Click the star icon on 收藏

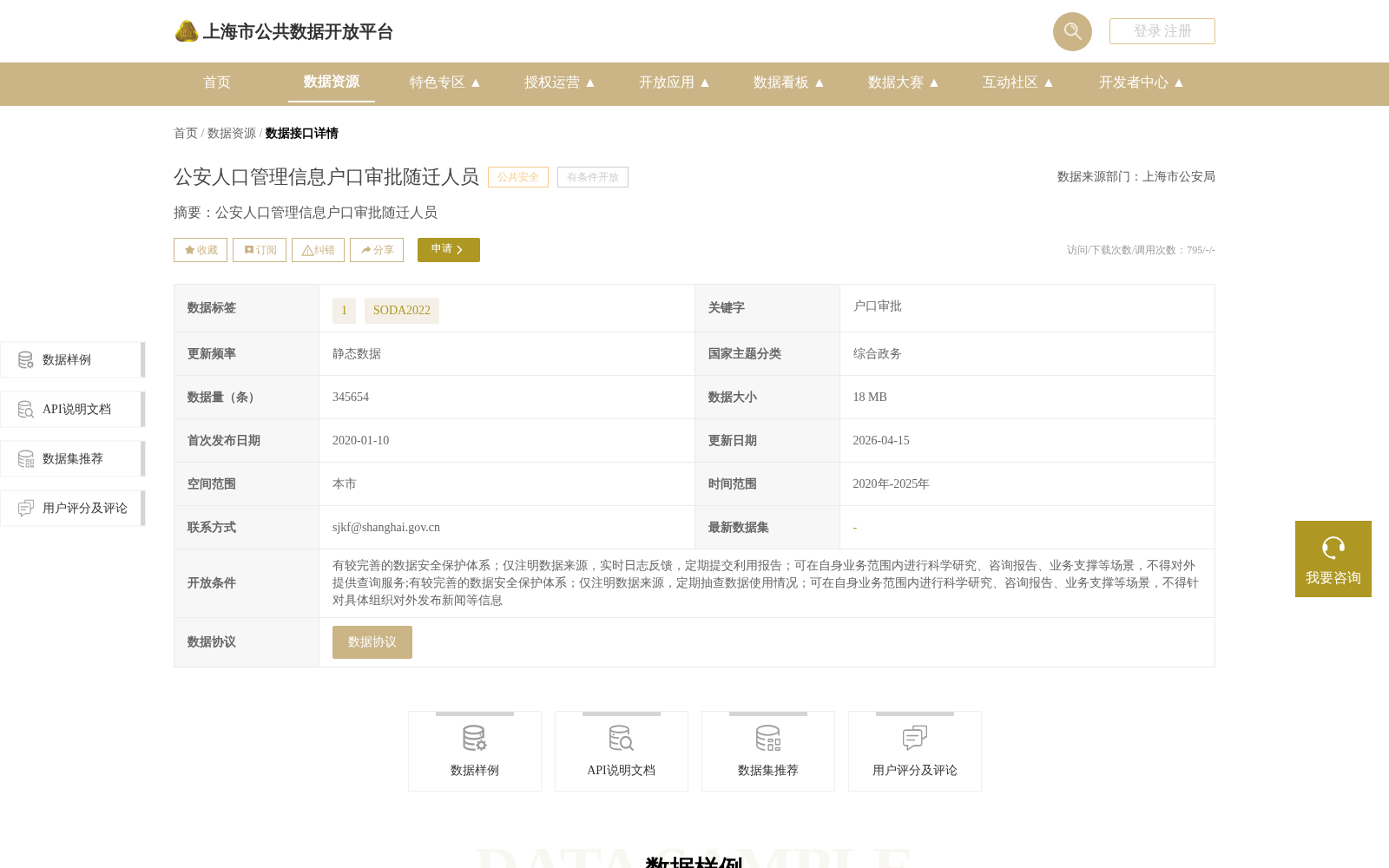tap(189, 250)
